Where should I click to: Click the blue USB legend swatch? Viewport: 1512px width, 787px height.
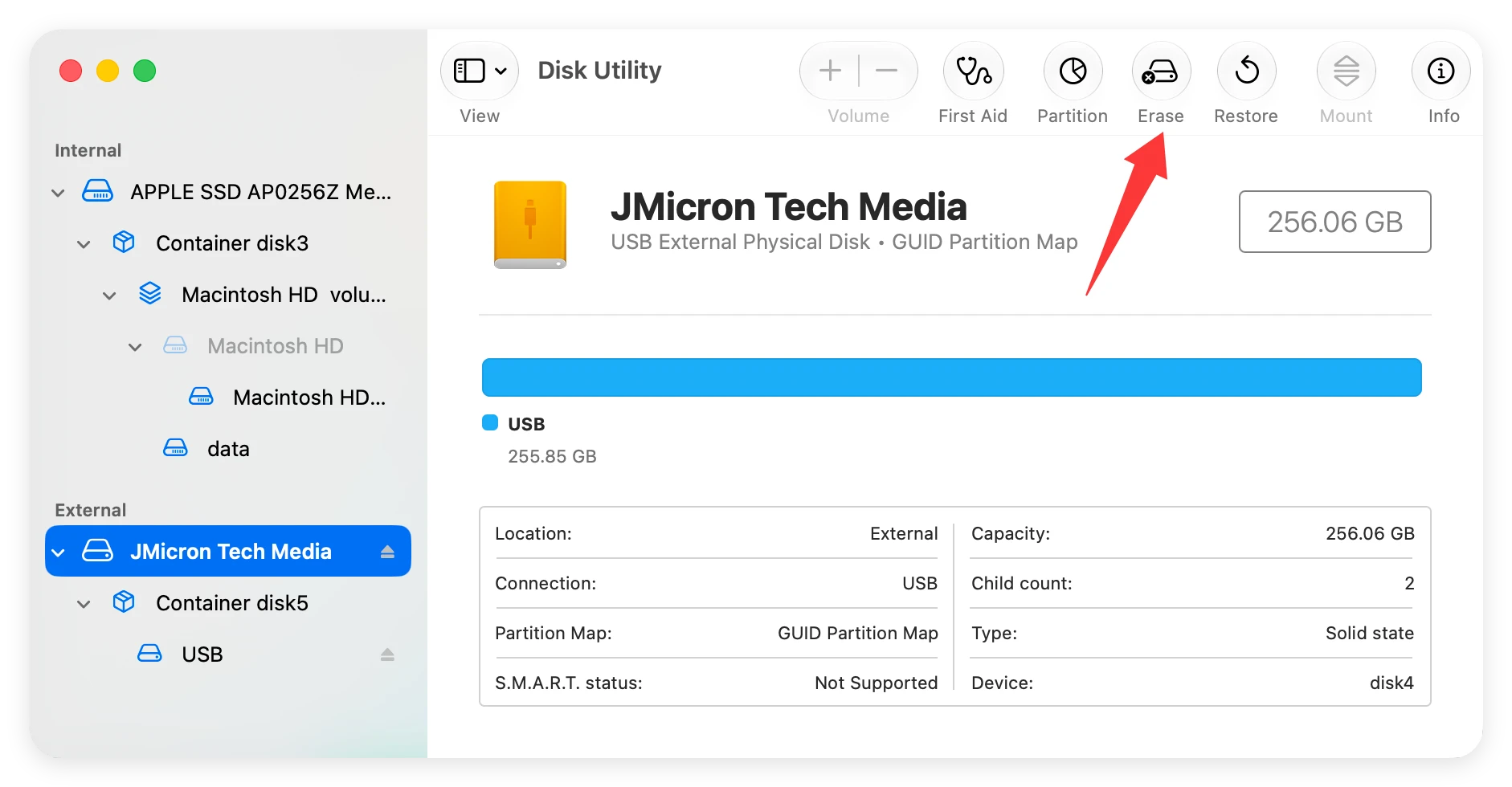click(490, 422)
